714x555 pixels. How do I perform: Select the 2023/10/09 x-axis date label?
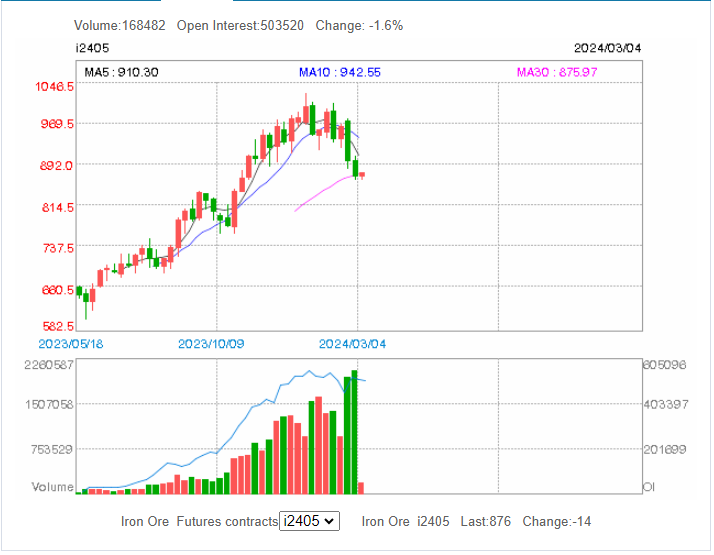click(211, 343)
